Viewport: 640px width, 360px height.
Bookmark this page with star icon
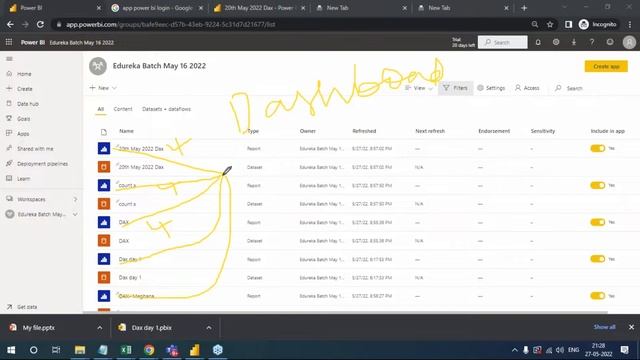pyautogui.click(x=550, y=24)
